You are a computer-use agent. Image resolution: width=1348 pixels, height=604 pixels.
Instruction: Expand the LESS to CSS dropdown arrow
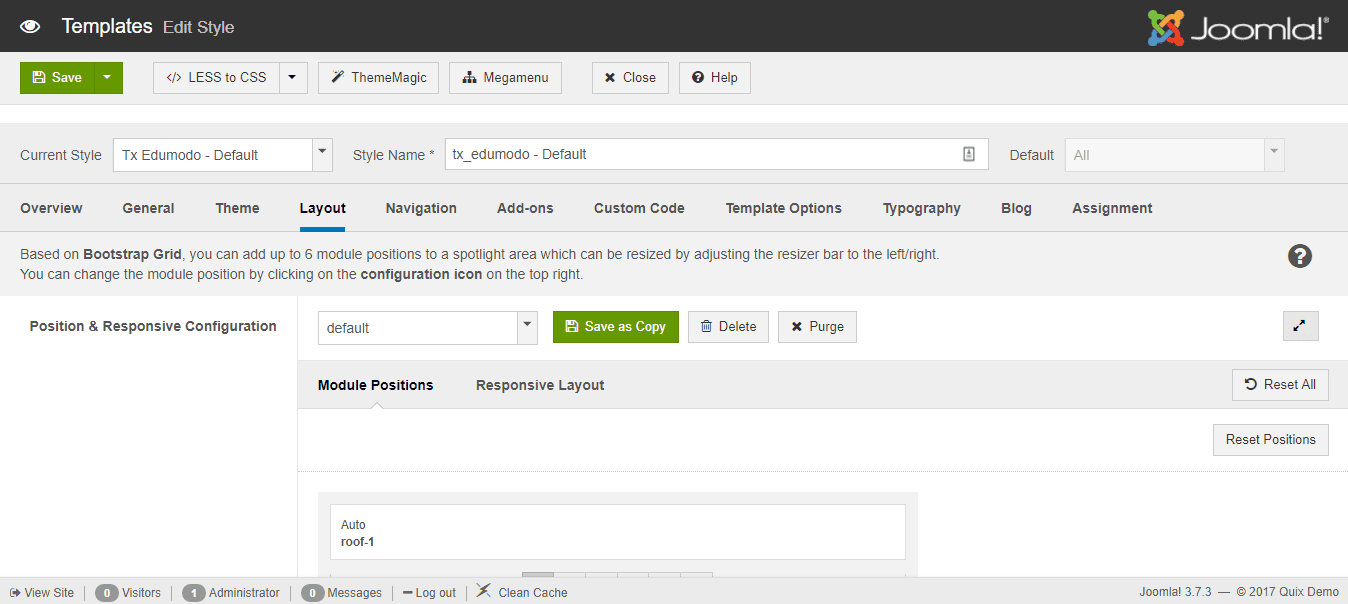pyautogui.click(x=292, y=77)
